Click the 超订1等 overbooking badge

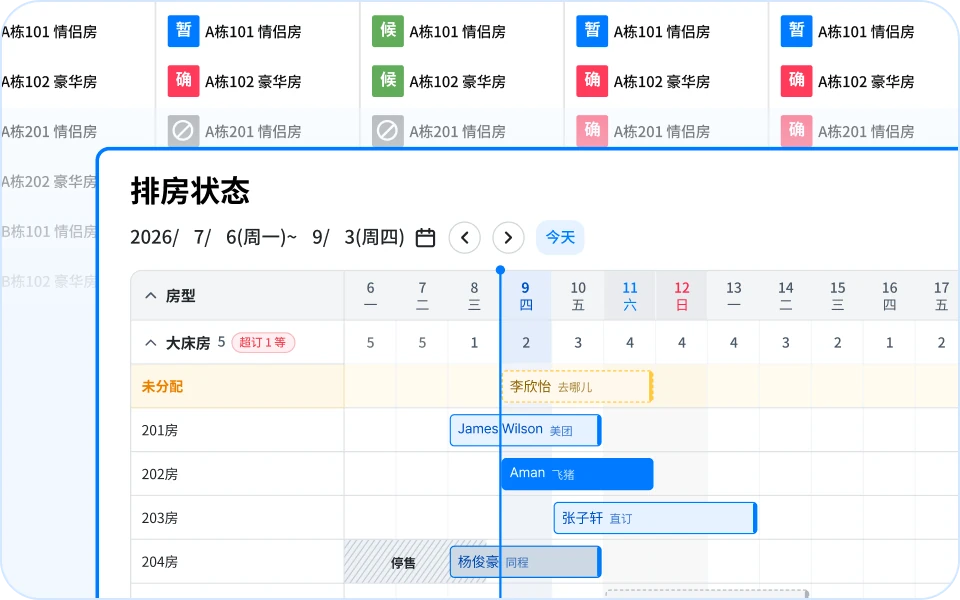pos(263,342)
